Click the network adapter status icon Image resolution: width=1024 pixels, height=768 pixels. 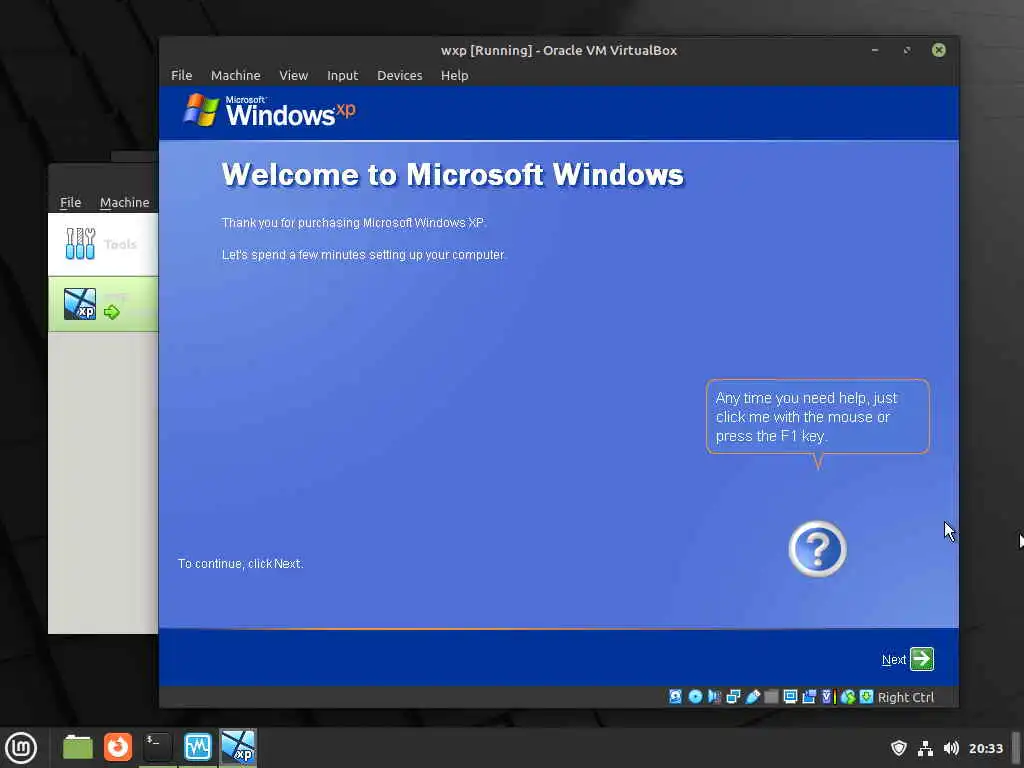tap(733, 697)
